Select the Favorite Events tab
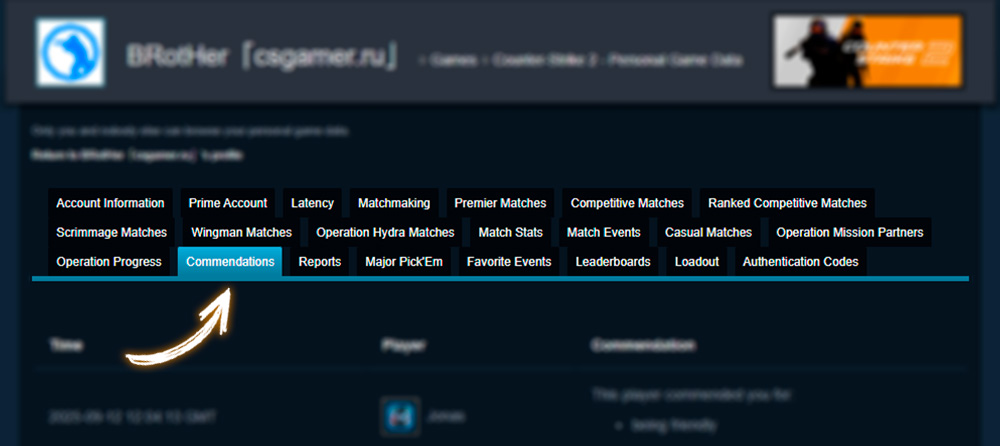Image resolution: width=1000 pixels, height=446 pixels. 509,262
